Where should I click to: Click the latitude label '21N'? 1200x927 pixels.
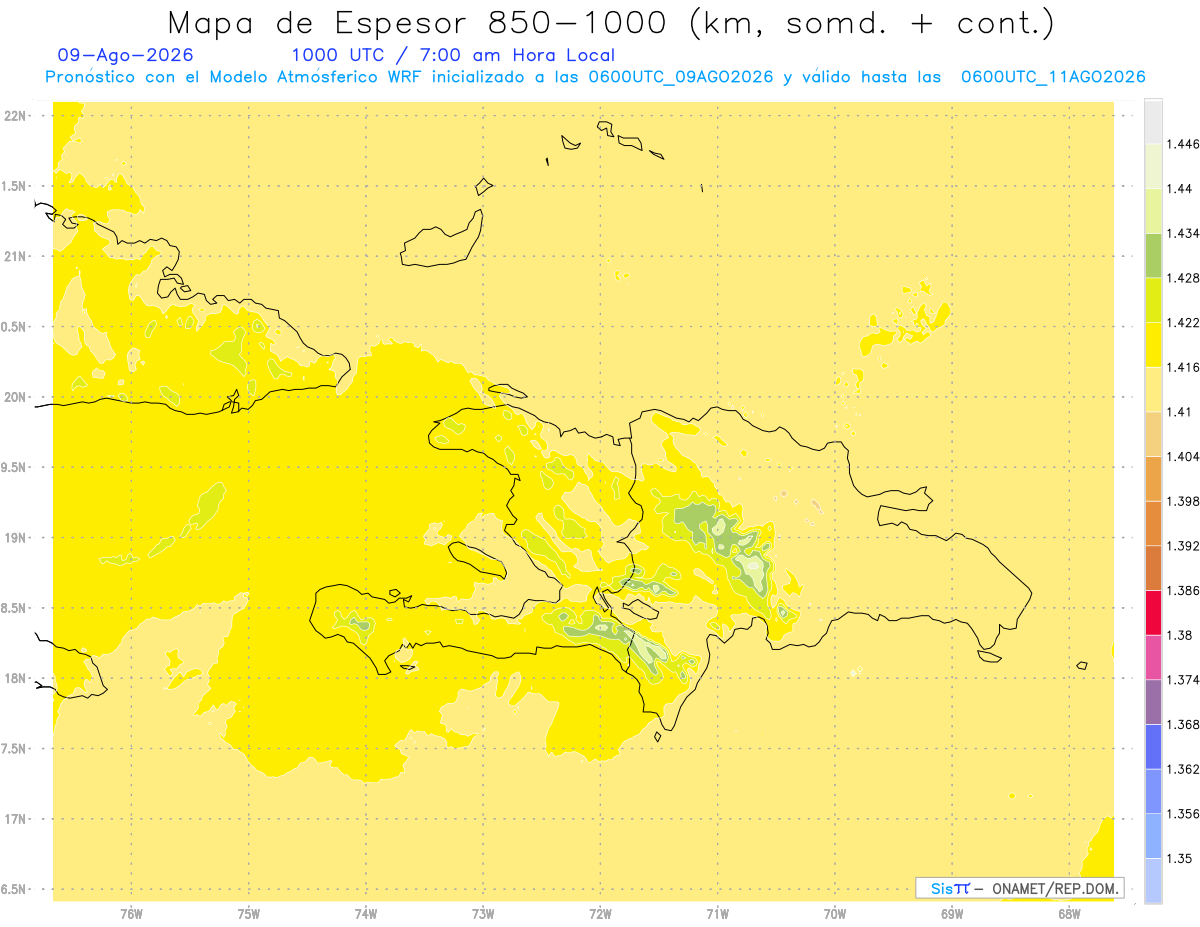[x=16, y=257]
